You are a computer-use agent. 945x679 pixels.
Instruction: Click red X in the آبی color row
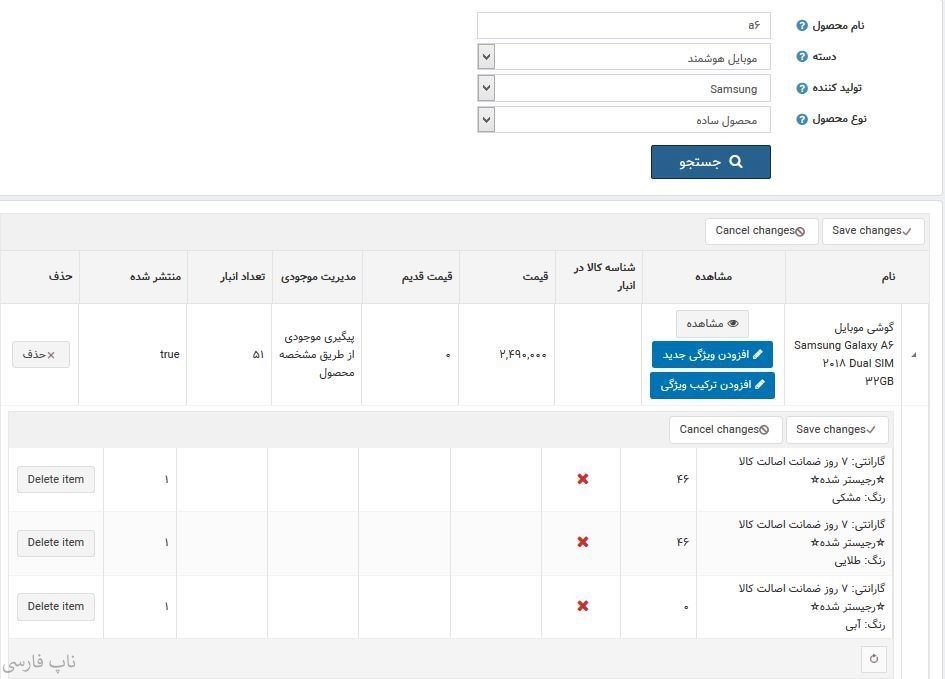pos(583,606)
